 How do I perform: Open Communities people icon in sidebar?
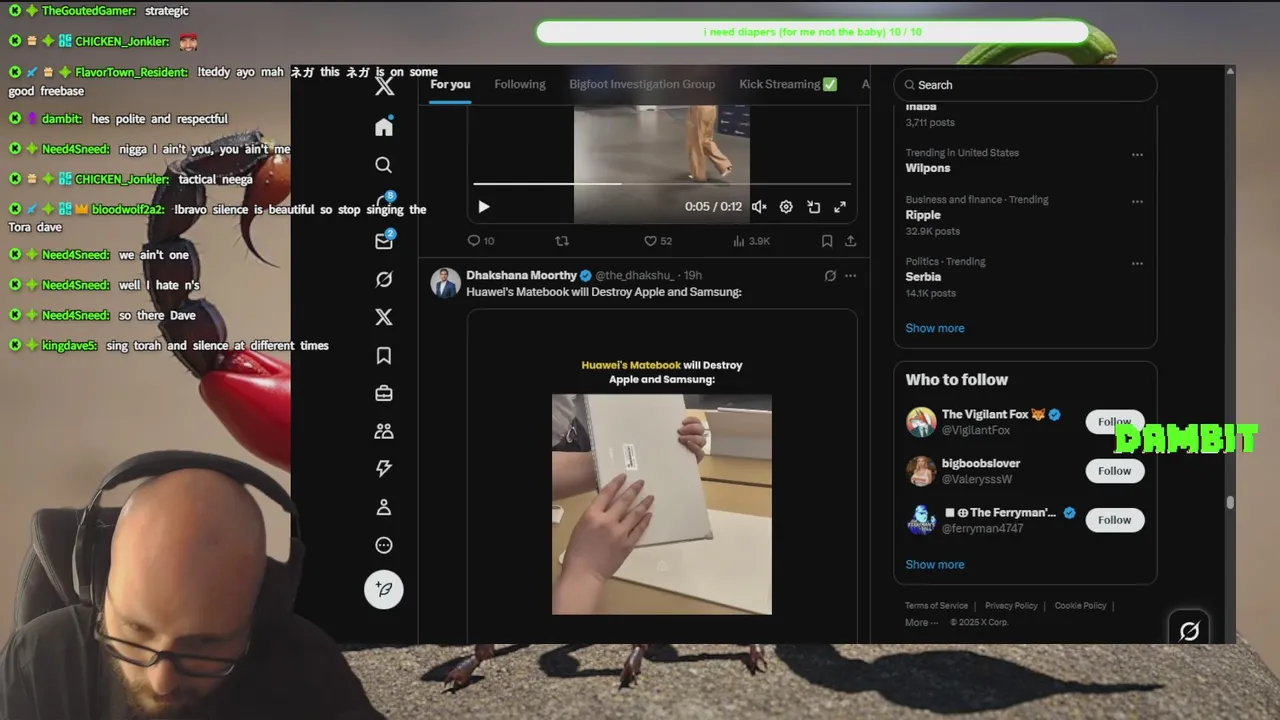[x=384, y=432]
